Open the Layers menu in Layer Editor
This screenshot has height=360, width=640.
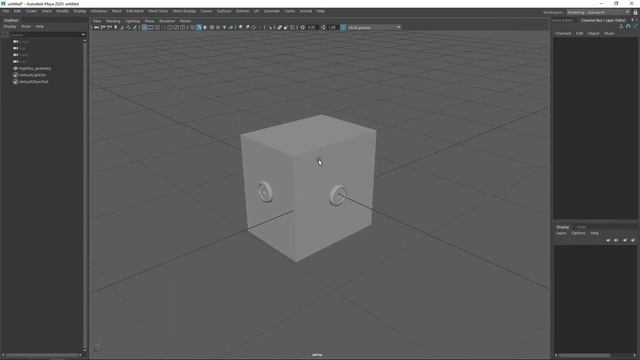[561, 233]
